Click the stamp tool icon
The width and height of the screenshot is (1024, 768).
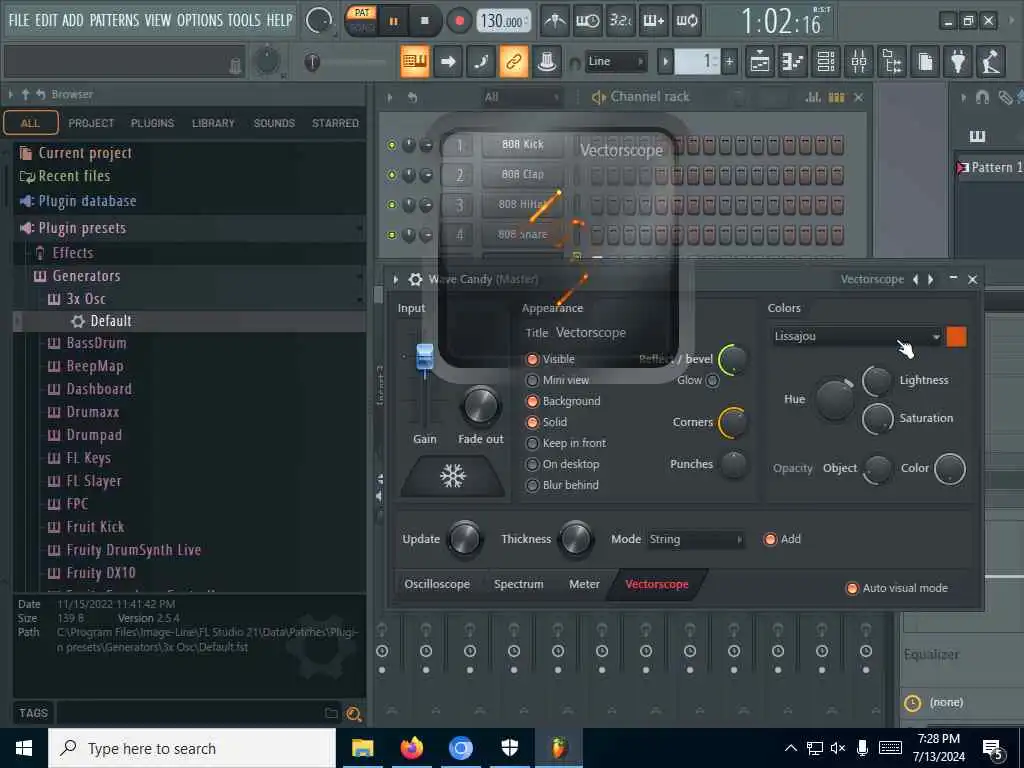[x=547, y=62]
